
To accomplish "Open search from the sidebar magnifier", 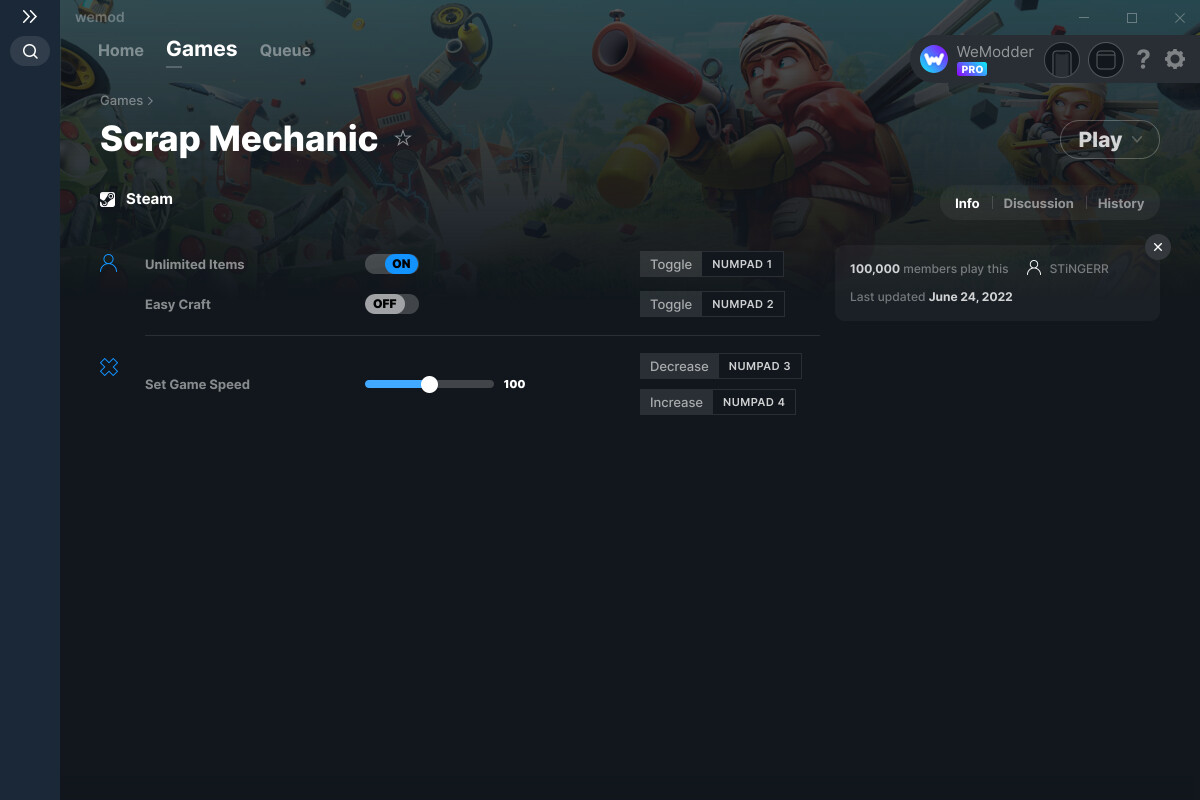I will [x=29, y=51].
